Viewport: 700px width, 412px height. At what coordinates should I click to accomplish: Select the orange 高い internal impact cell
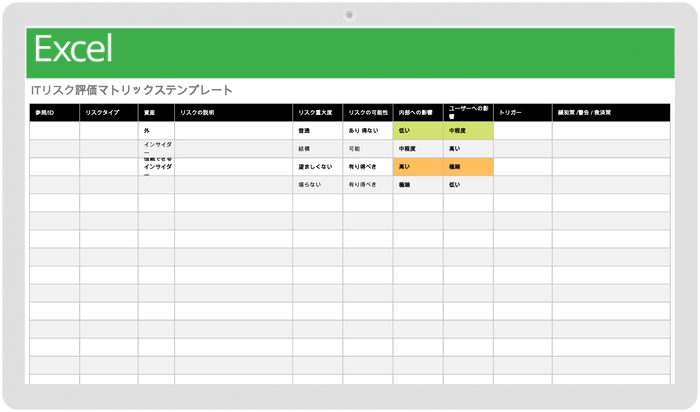(418, 166)
